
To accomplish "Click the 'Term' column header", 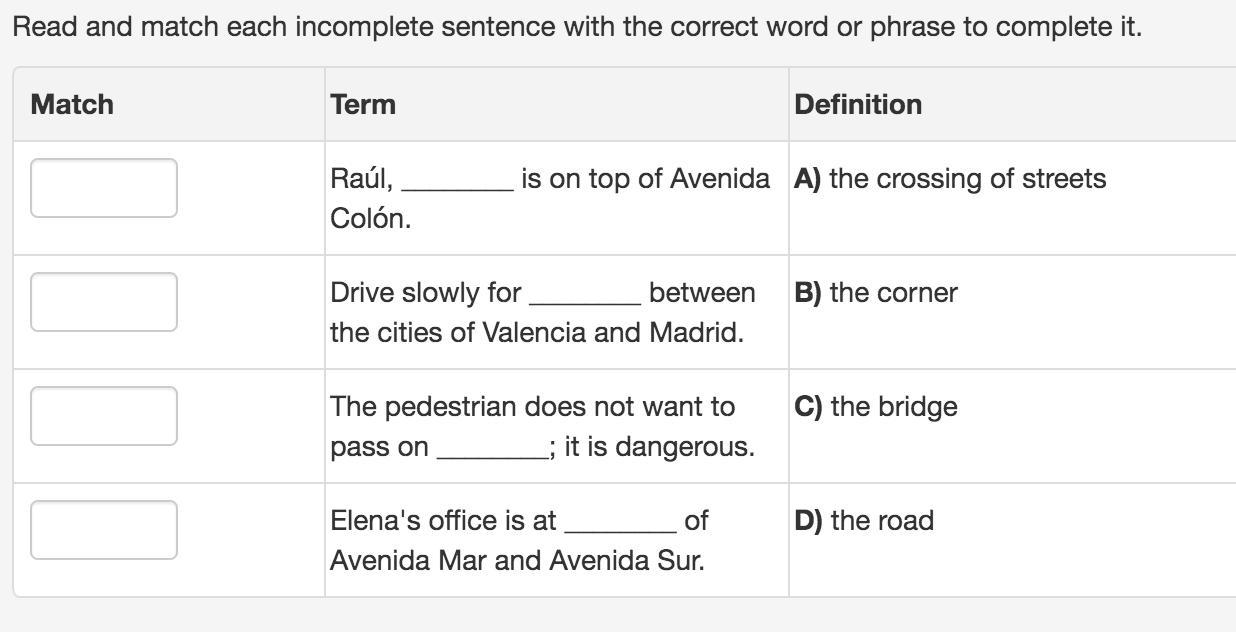I will (x=363, y=104).
